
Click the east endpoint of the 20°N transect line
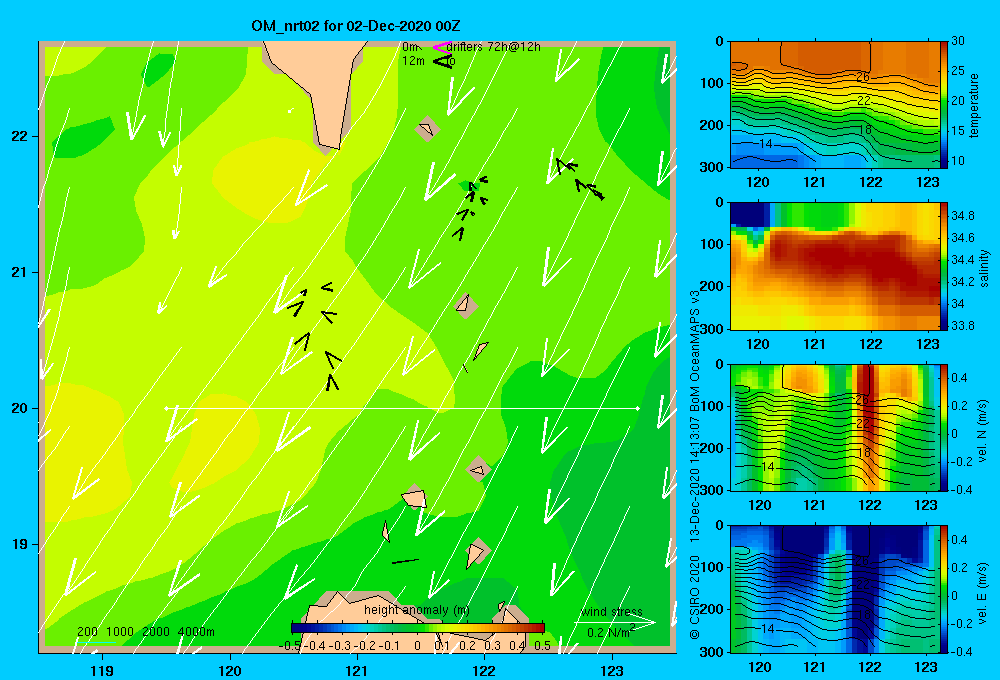pyautogui.click(x=638, y=408)
